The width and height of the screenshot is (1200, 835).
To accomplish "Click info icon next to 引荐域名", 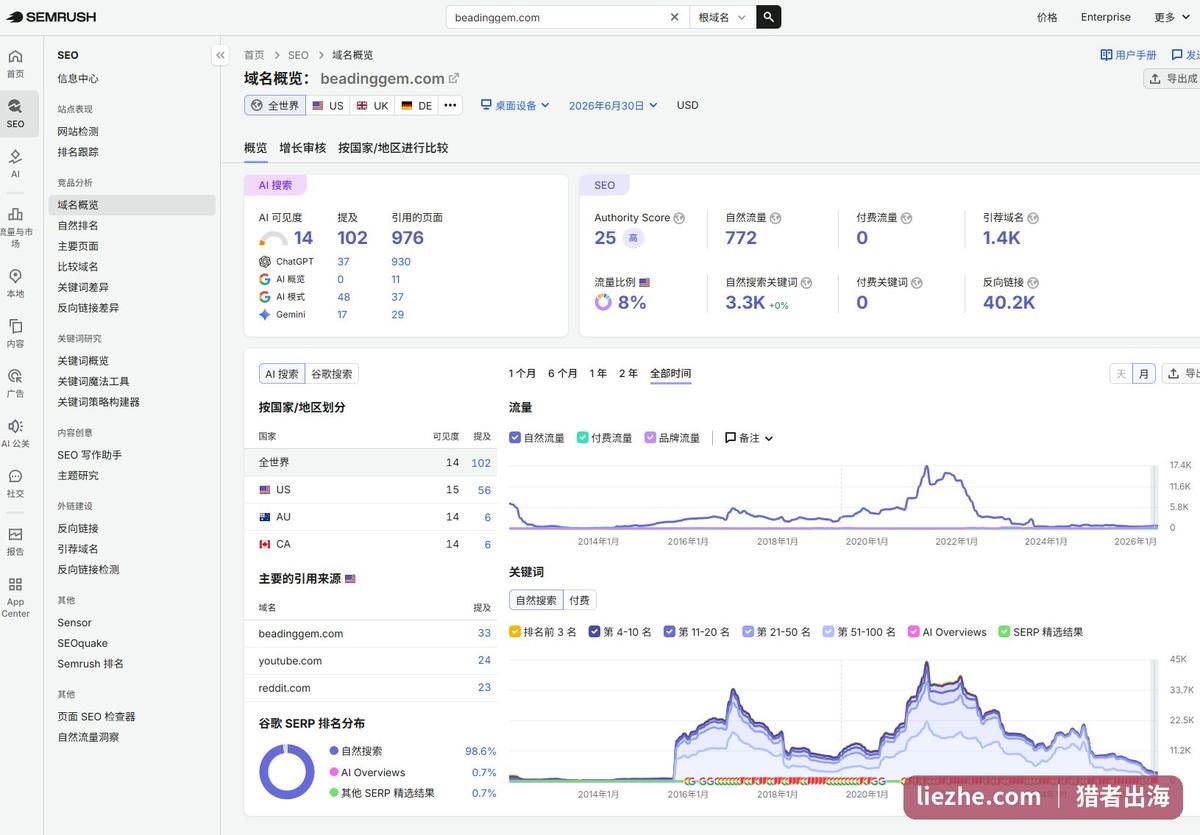I will pyautogui.click(x=1032, y=218).
